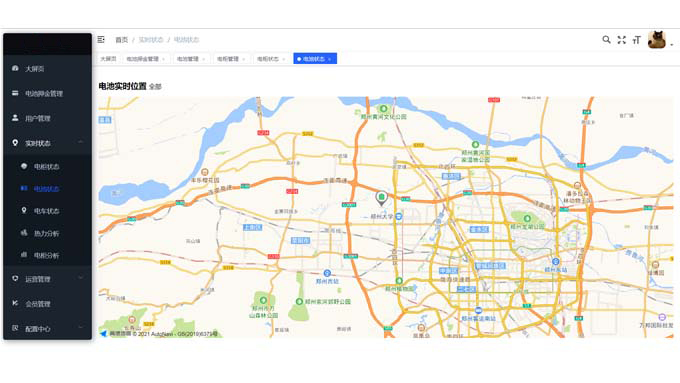Screen dimensions: 680x383
Task: Go to 首页 breadcrumb link
Action: (121, 40)
